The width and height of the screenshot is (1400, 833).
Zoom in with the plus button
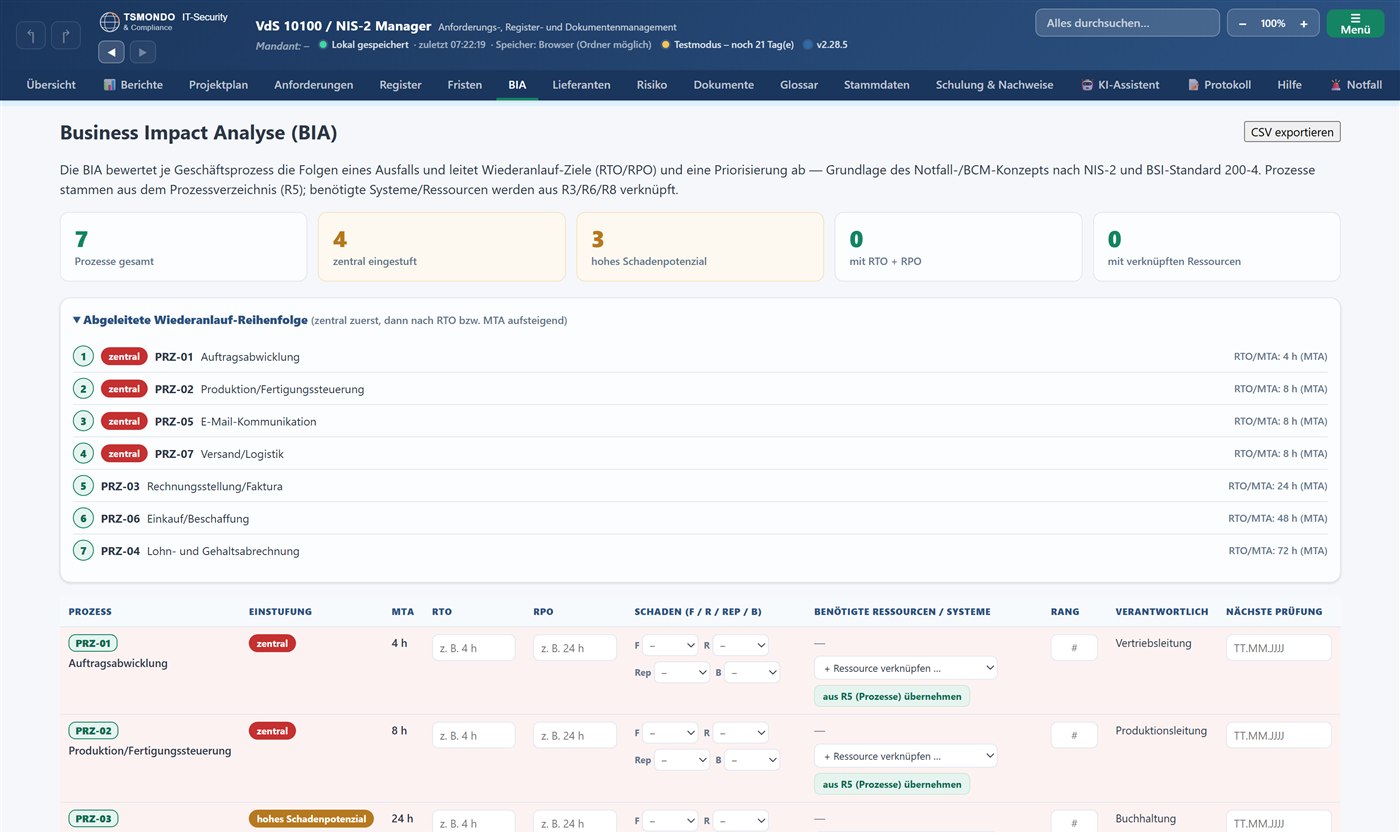[x=1303, y=23]
